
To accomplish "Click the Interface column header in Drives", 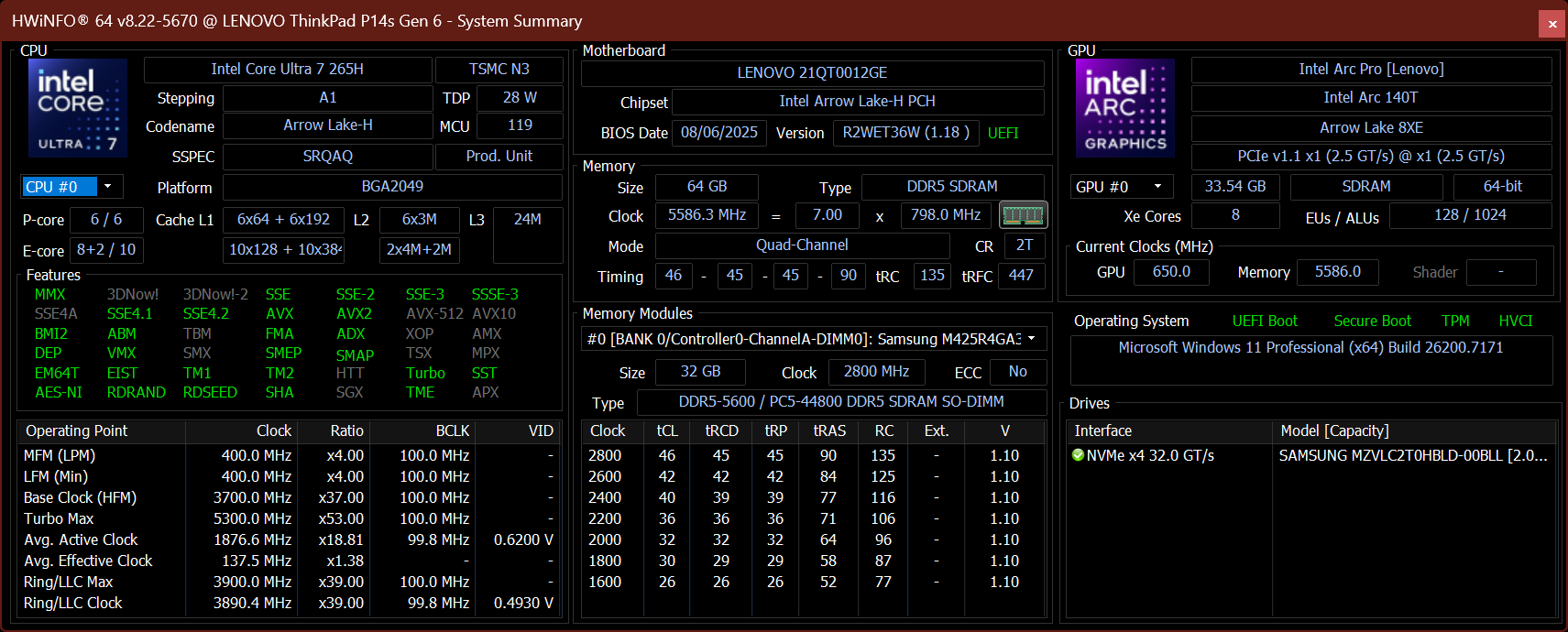I will point(1102,430).
